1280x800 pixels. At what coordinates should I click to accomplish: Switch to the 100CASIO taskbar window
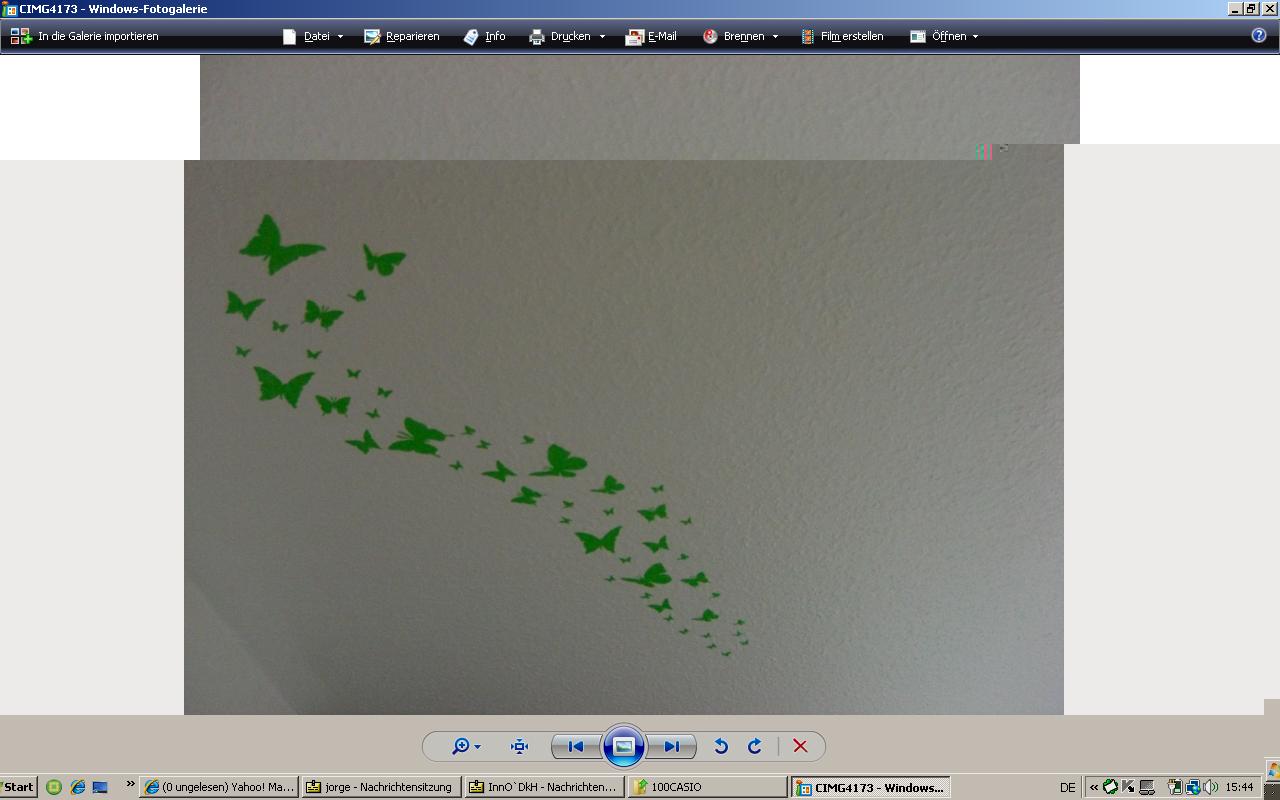click(709, 787)
